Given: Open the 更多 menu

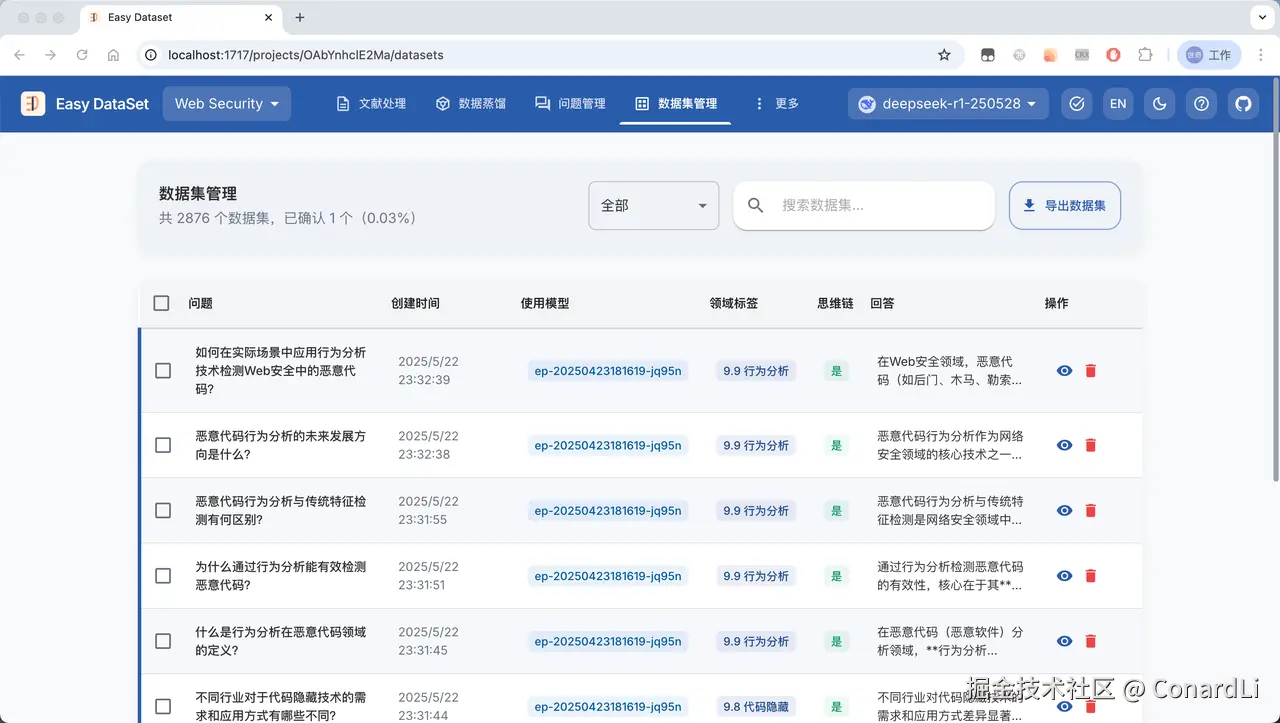Looking at the screenshot, I should pos(776,104).
